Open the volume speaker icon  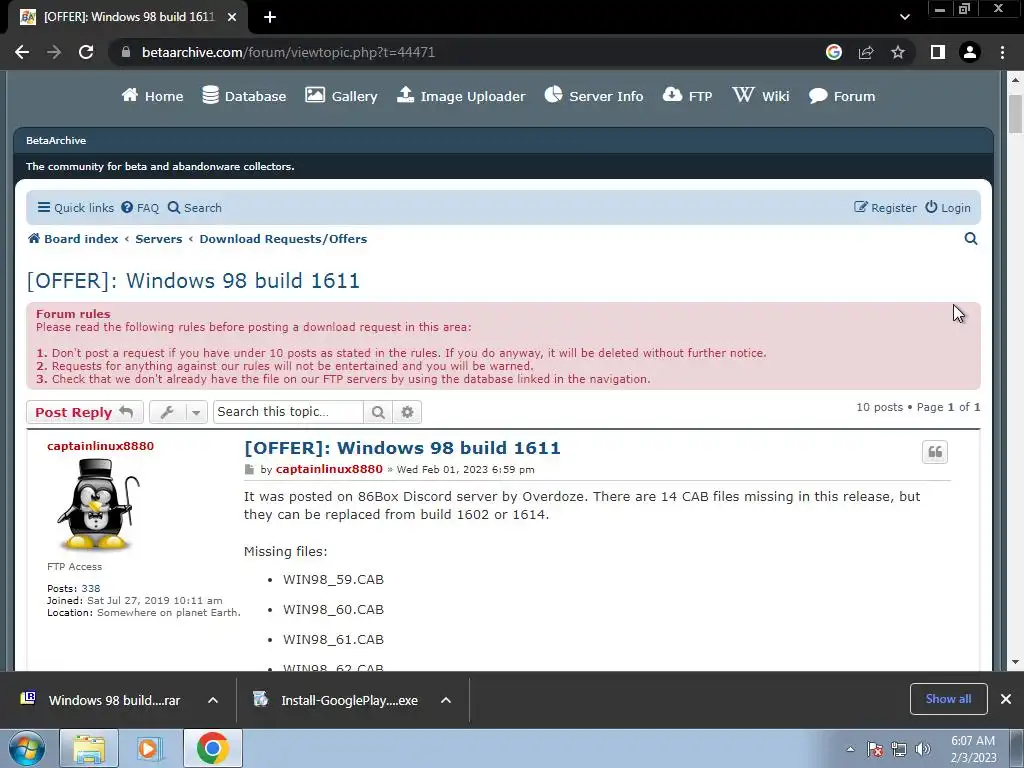[x=923, y=749]
